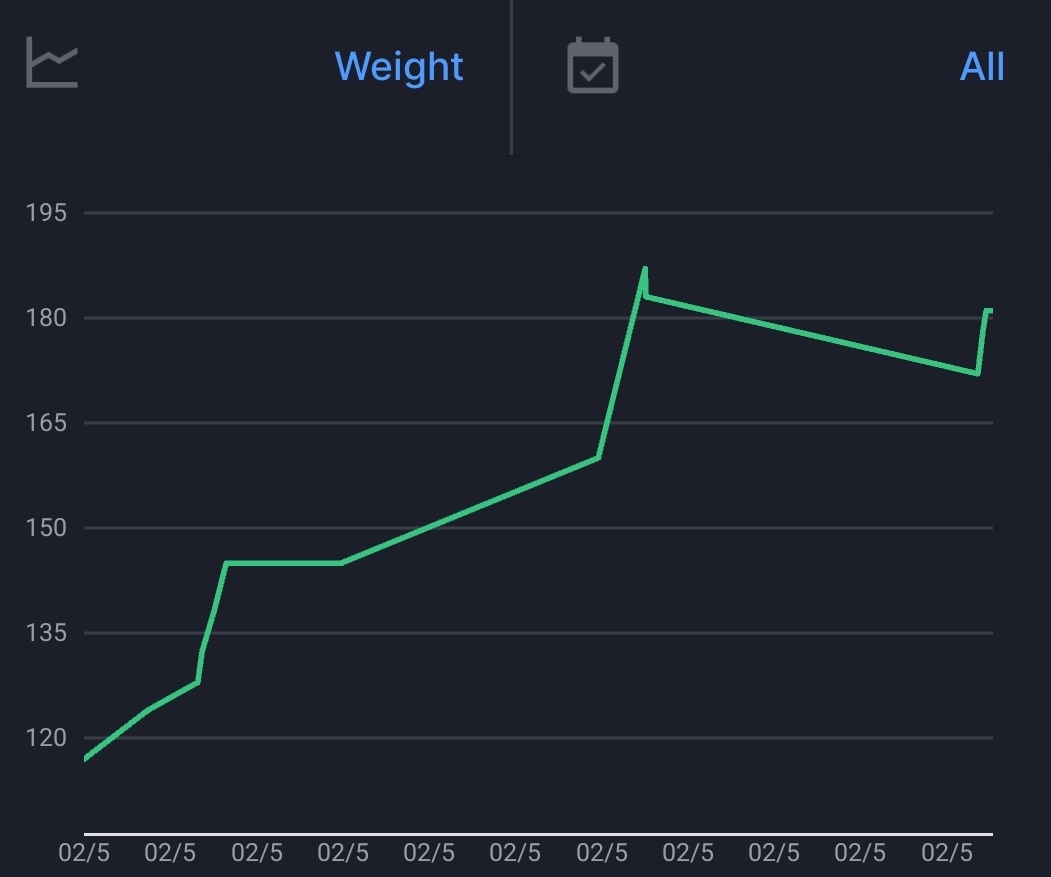Image resolution: width=1051 pixels, height=877 pixels.
Task: Click the 195 y-axis label
Action: coord(46,213)
